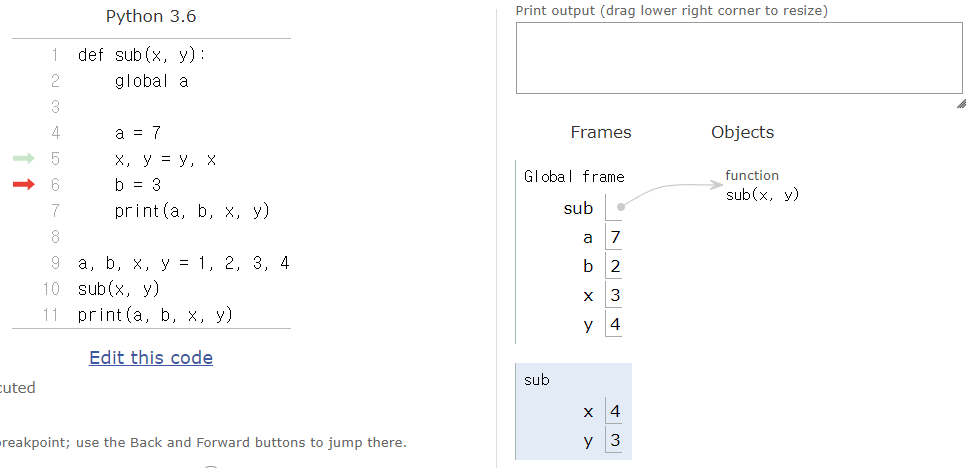Open the Edit this code link
Screen dimensions: 969x468
tap(151, 357)
